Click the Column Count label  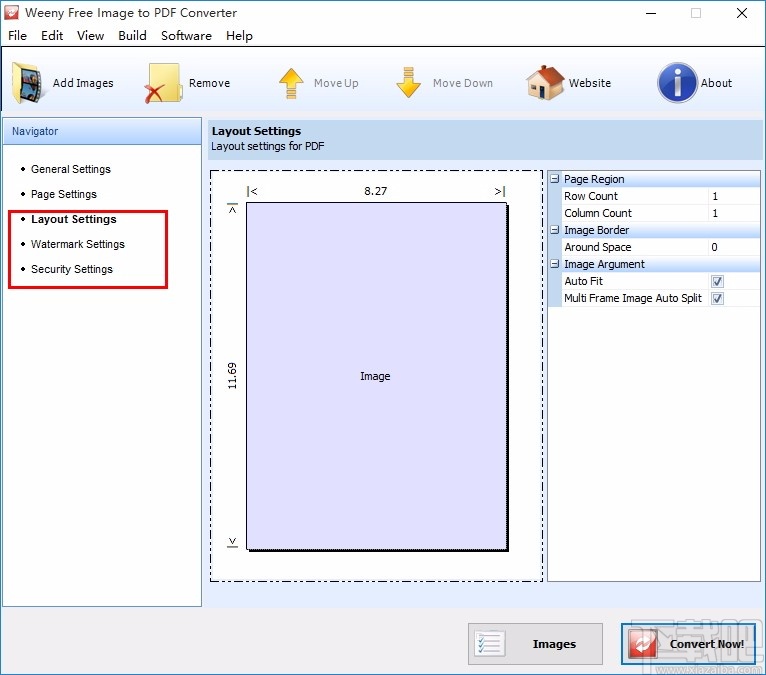pos(598,213)
